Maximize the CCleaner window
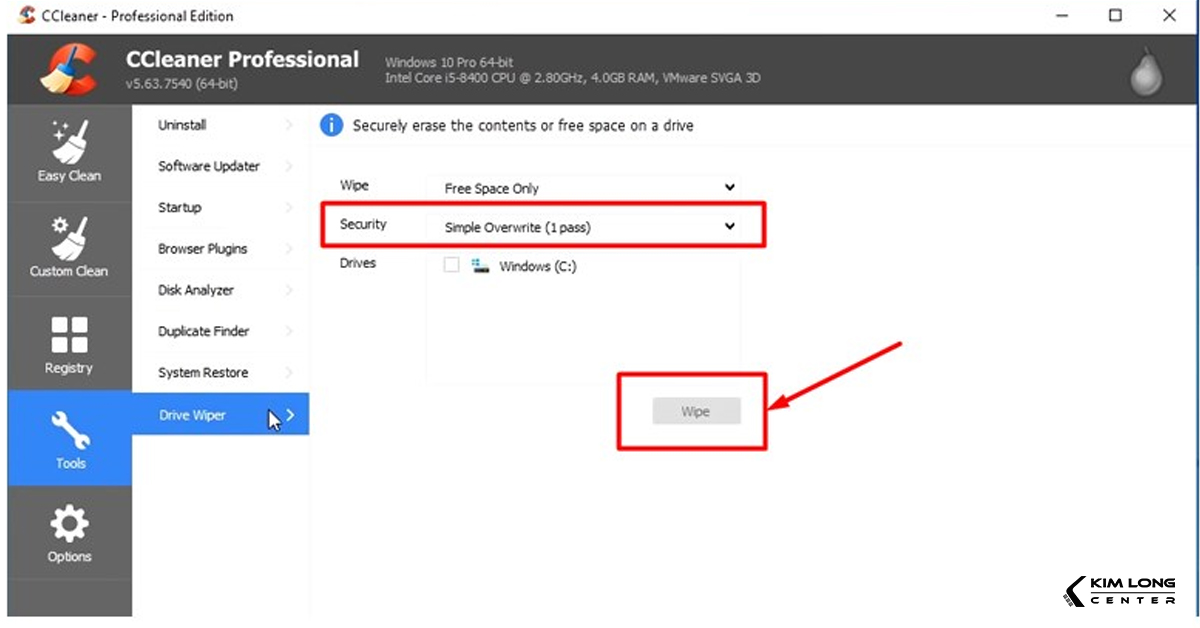The image size is (1200, 628). [1115, 15]
